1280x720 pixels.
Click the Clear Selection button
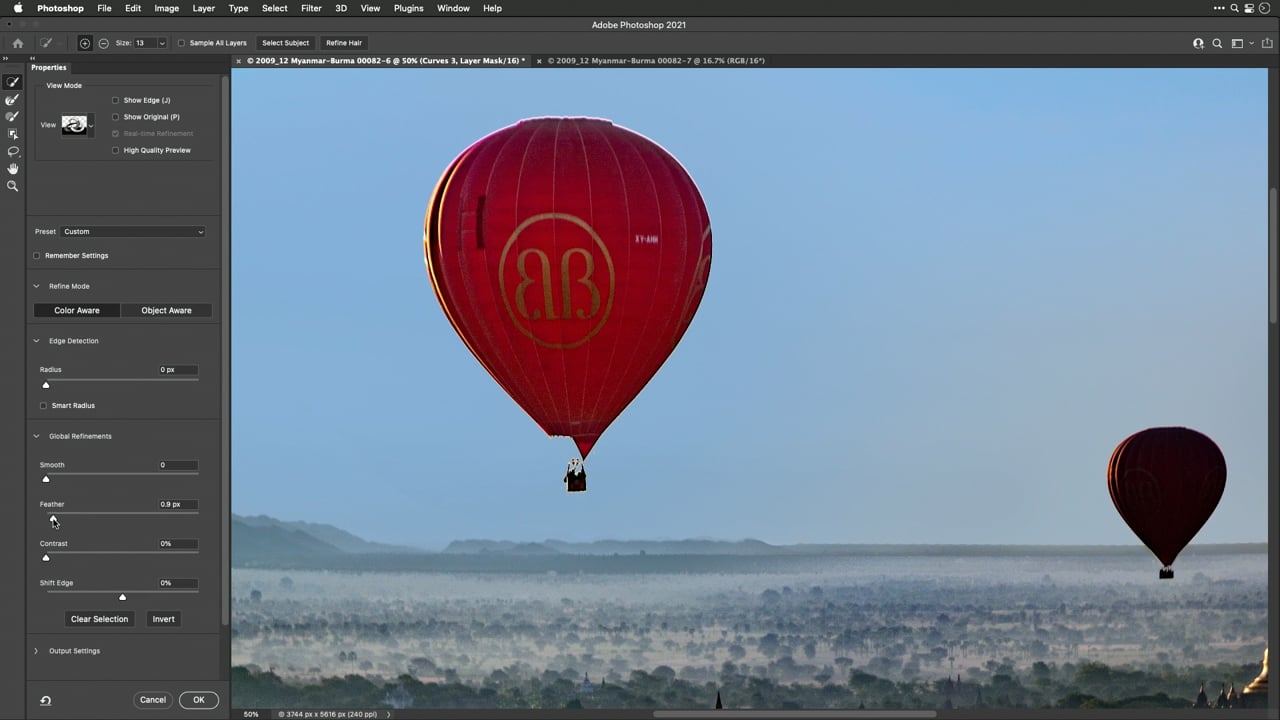tap(99, 619)
